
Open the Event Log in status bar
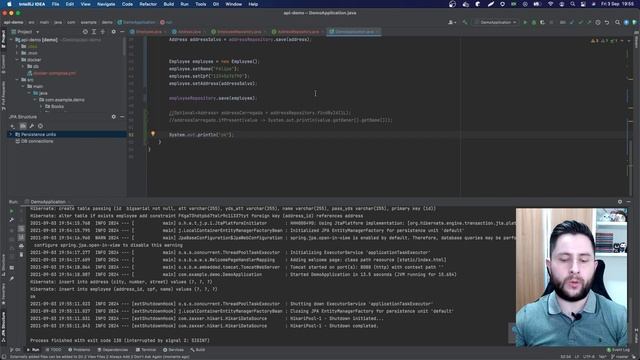(618, 350)
